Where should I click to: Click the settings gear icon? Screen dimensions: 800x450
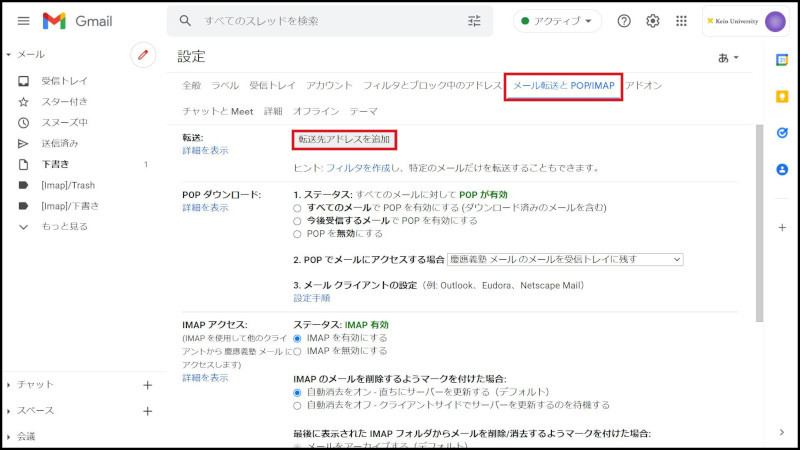tap(653, 21)
